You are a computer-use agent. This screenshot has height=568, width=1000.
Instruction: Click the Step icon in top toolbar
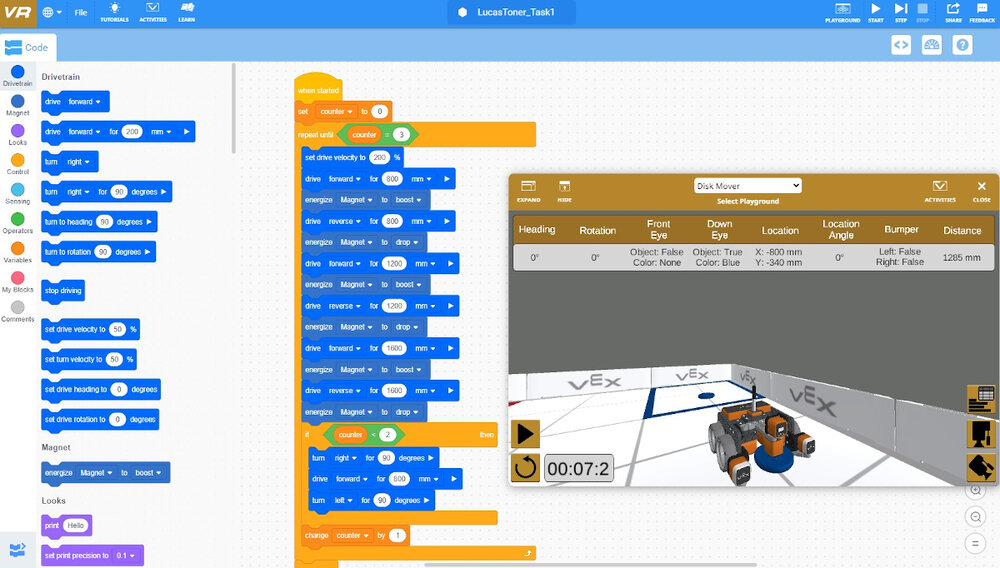900,11
